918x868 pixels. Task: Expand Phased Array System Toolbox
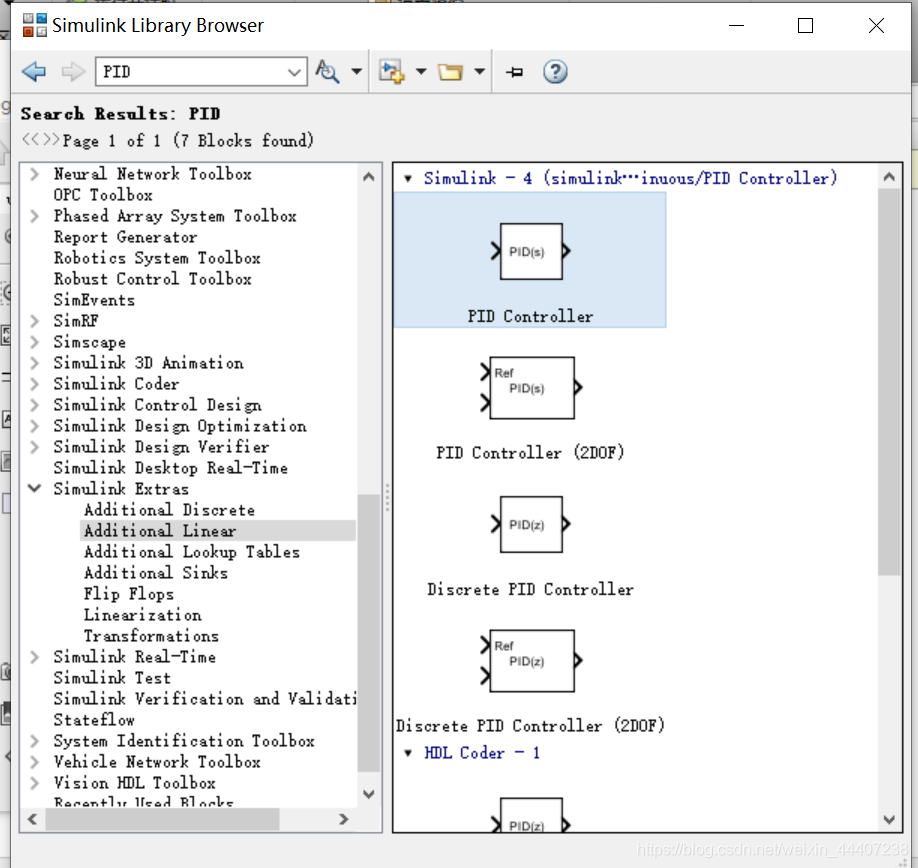pyautogui.click(x=35, y=216)
